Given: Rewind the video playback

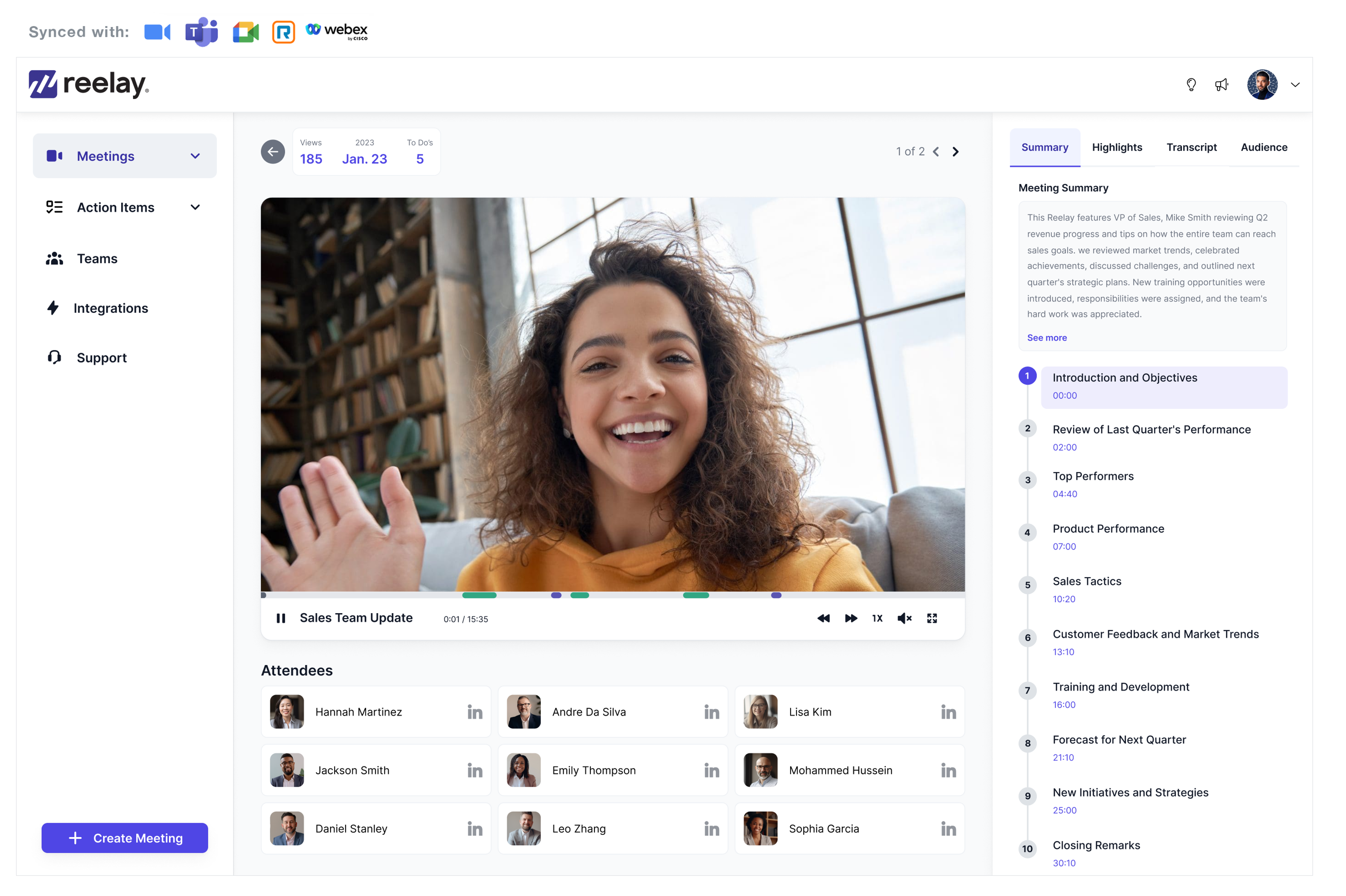Looking at the screenshot, I should click(823, 618).
